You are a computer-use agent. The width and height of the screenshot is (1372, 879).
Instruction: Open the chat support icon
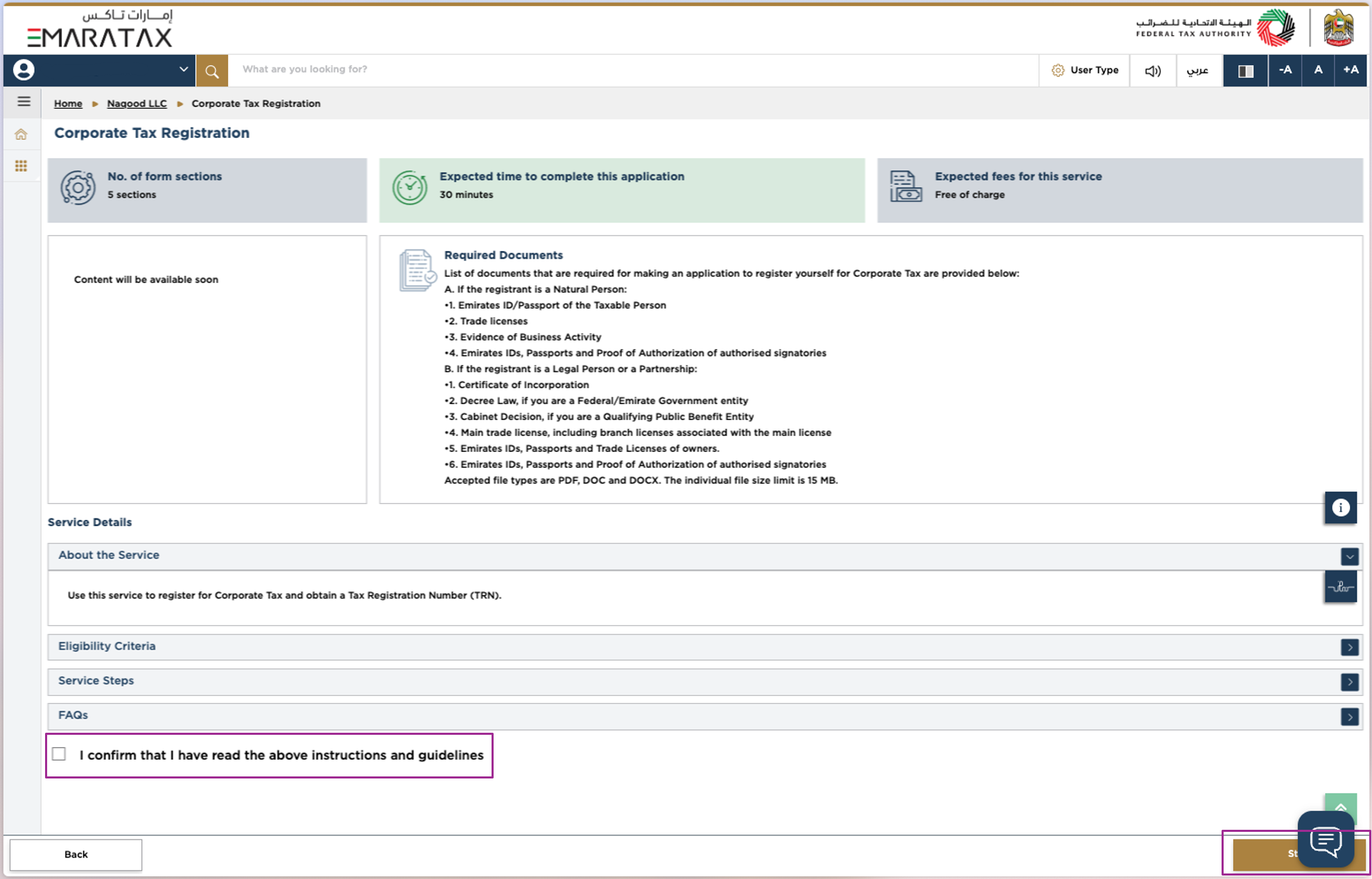pyautogui.click(x=1326, y=840)
